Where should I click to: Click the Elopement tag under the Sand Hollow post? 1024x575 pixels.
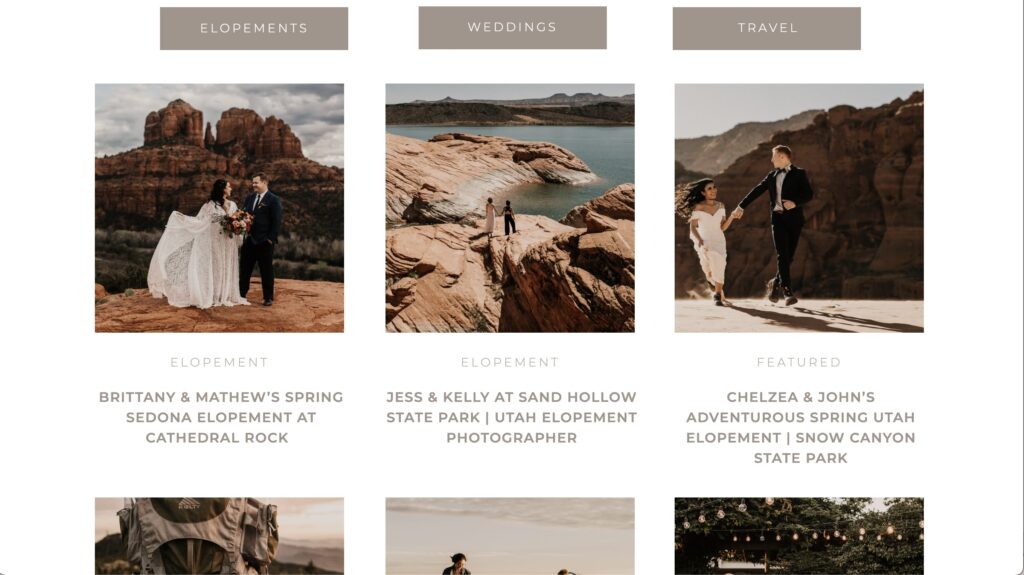click(x=510, y=362)
